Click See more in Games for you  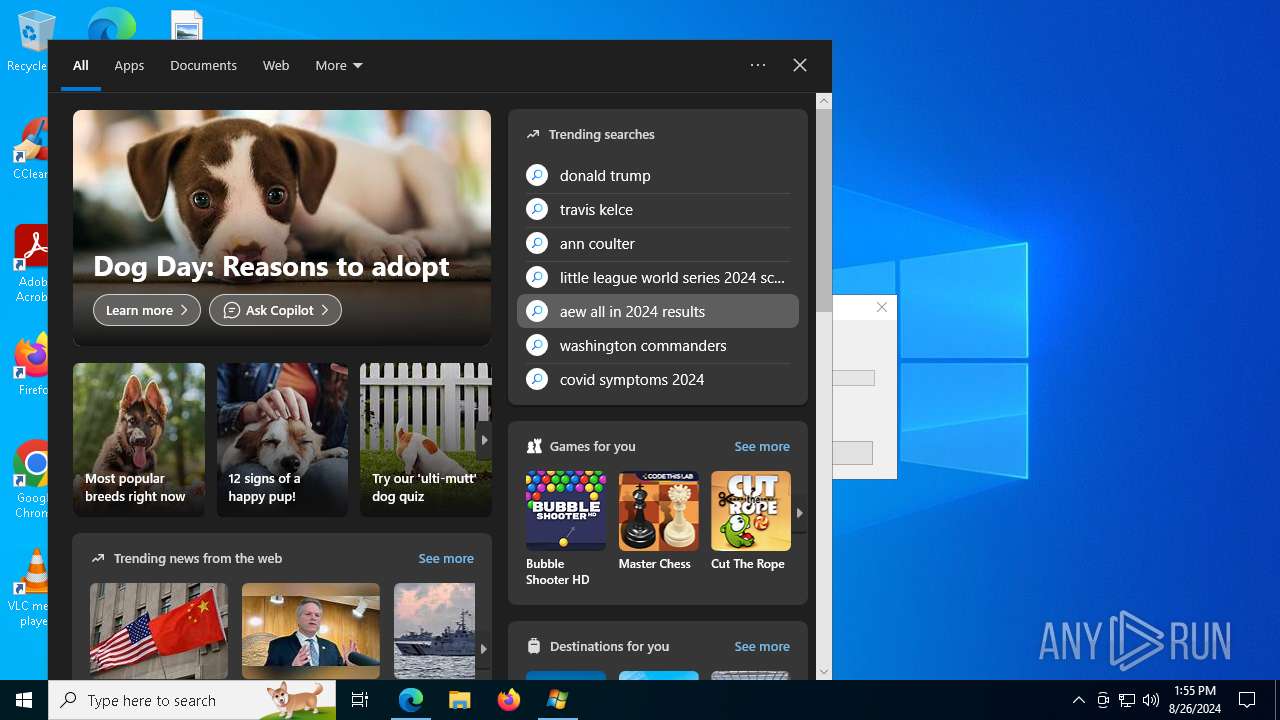point(762,446)
